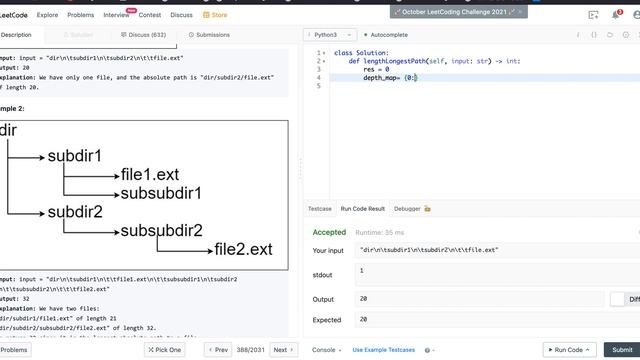640x360 pixels.
Task: Select the Testcase tab
Action: click(320, 209)
